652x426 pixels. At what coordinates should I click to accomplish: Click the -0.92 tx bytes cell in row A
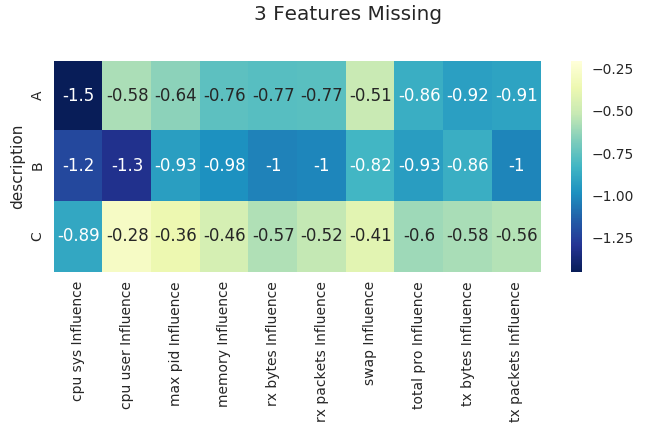pos(468,95)
